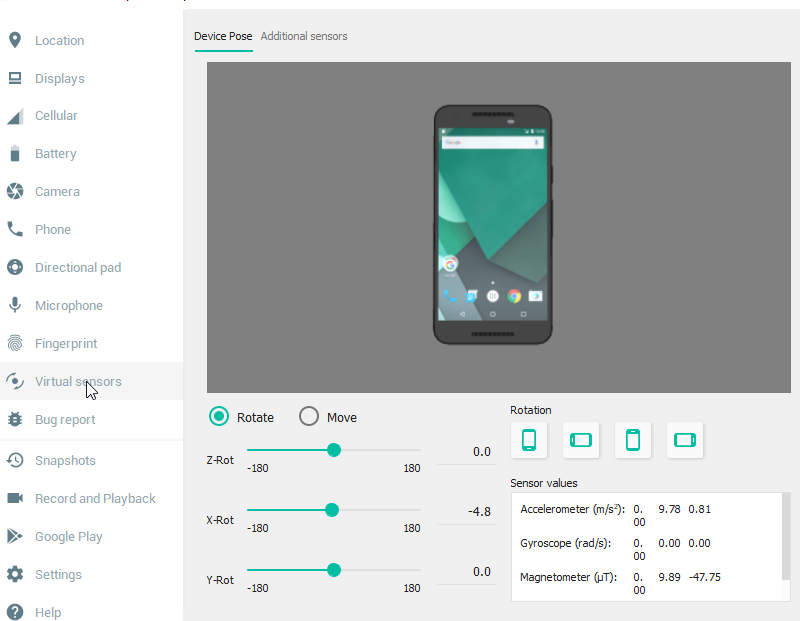This screenshot has height=621, width=800.
Task: Go to Phone settings label
Action: pos(53,230)
